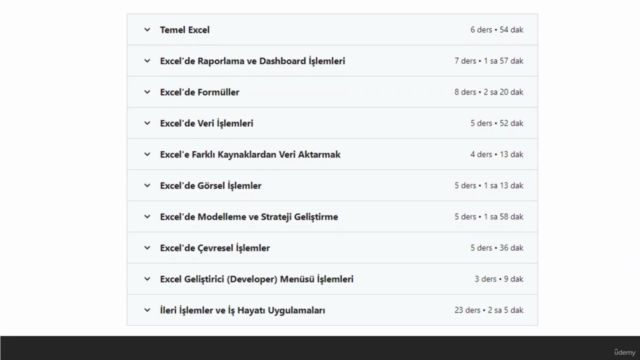Click the Excel'de Veri İşlemleri title
This screenshot has width=640, height=360.
pyautogui.click(x=207, y=123)
